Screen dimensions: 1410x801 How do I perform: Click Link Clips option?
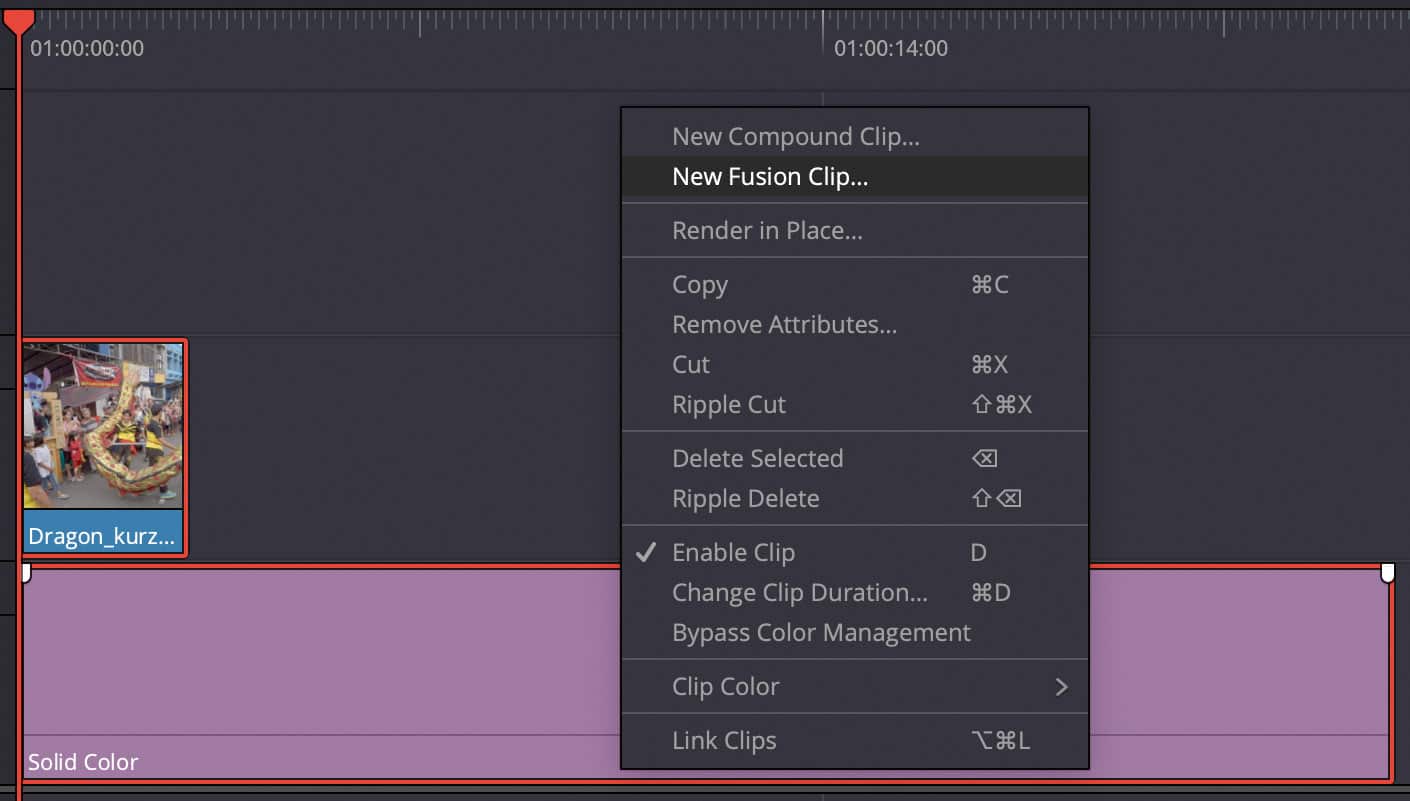725,740
